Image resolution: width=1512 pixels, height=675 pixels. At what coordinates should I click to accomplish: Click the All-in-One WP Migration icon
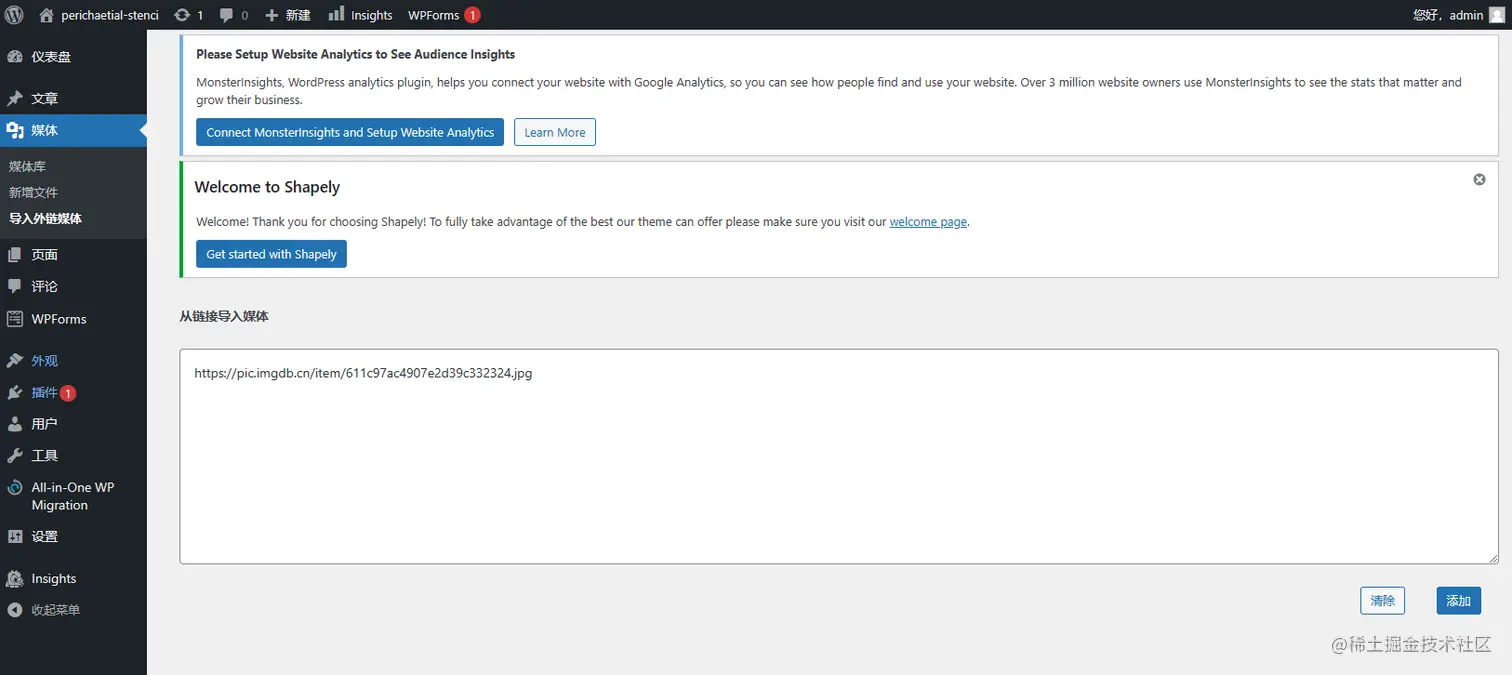15,488
